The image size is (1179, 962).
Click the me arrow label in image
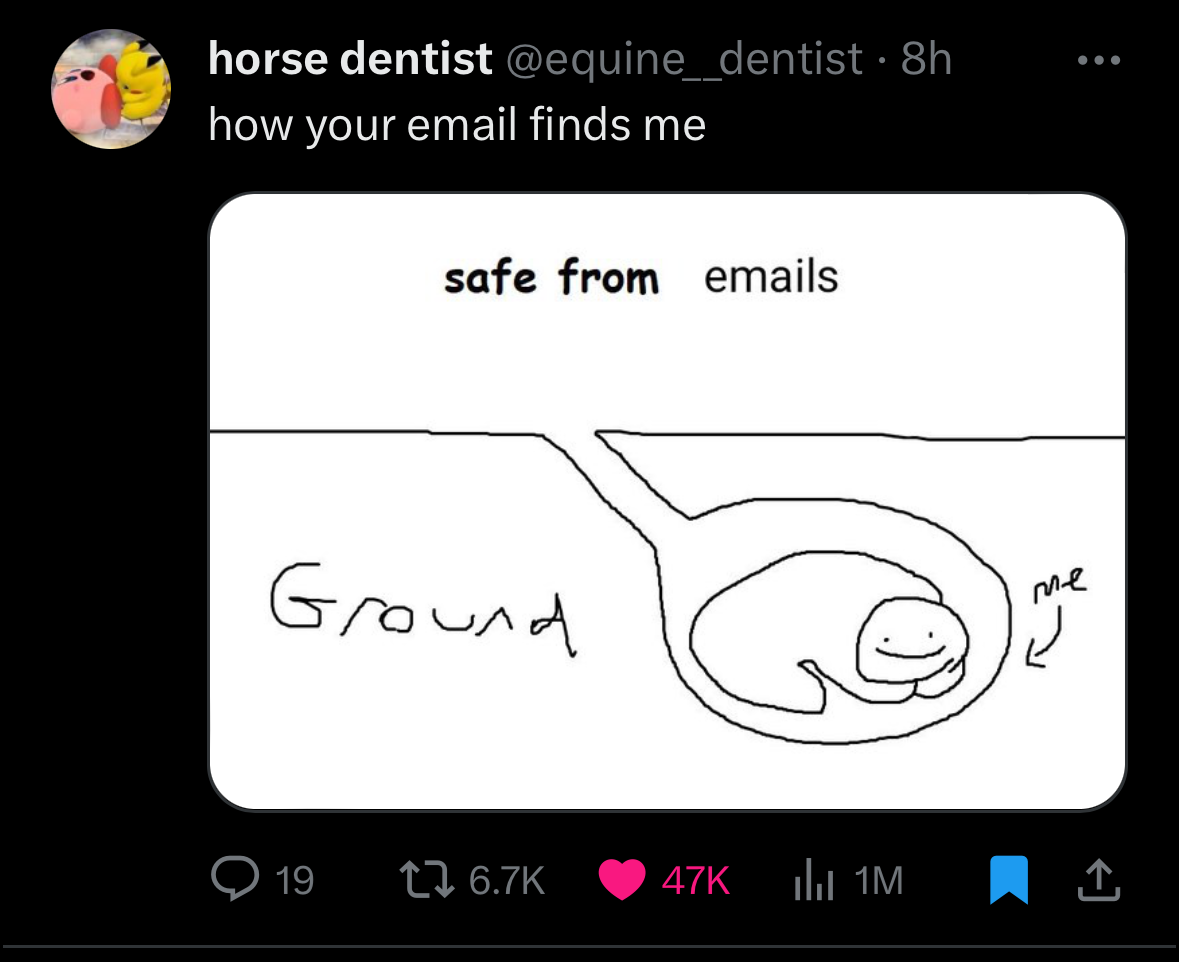click(1056, 617)
